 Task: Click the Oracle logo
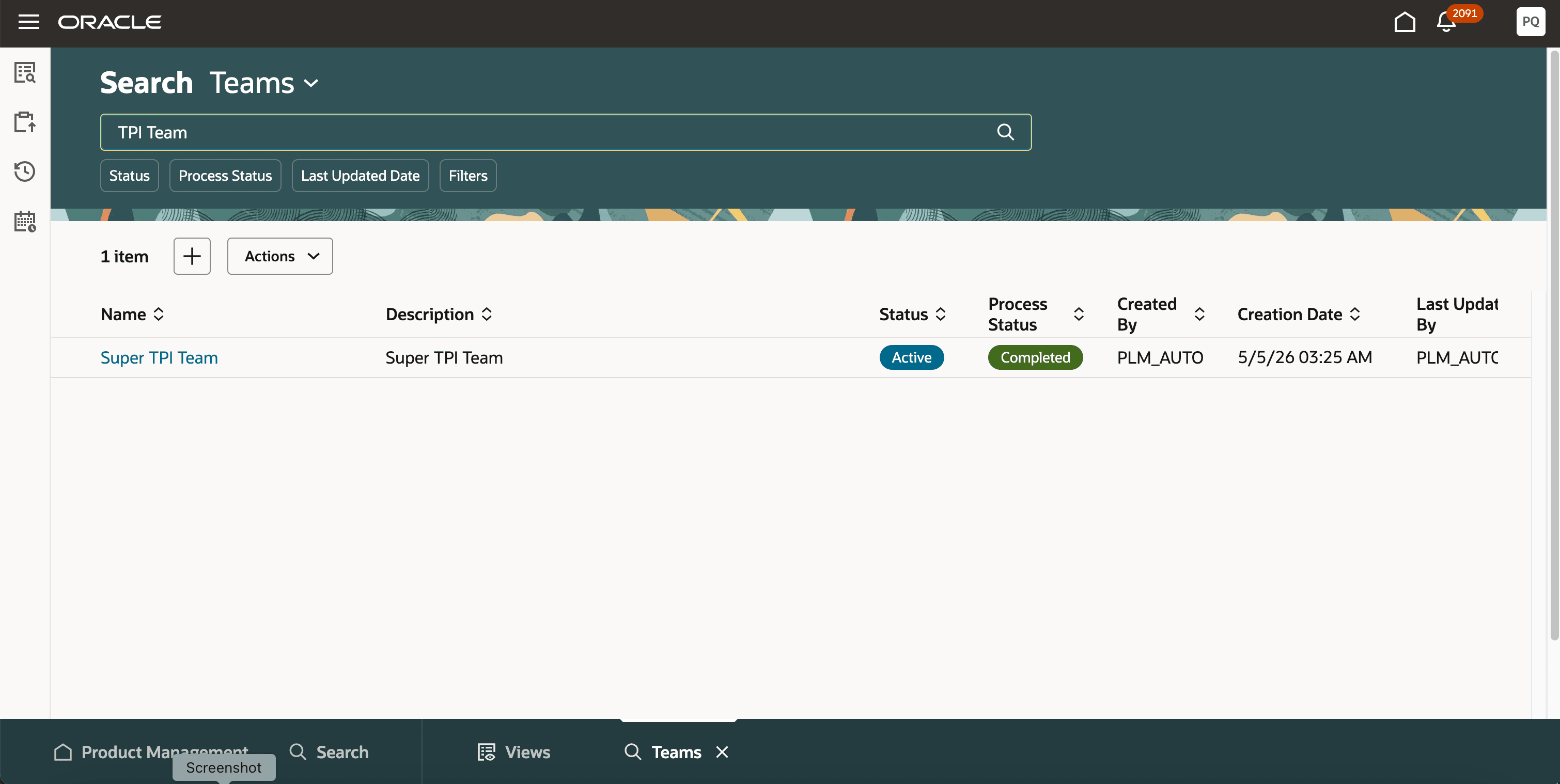pyautogui.click(x=110, y=22)
